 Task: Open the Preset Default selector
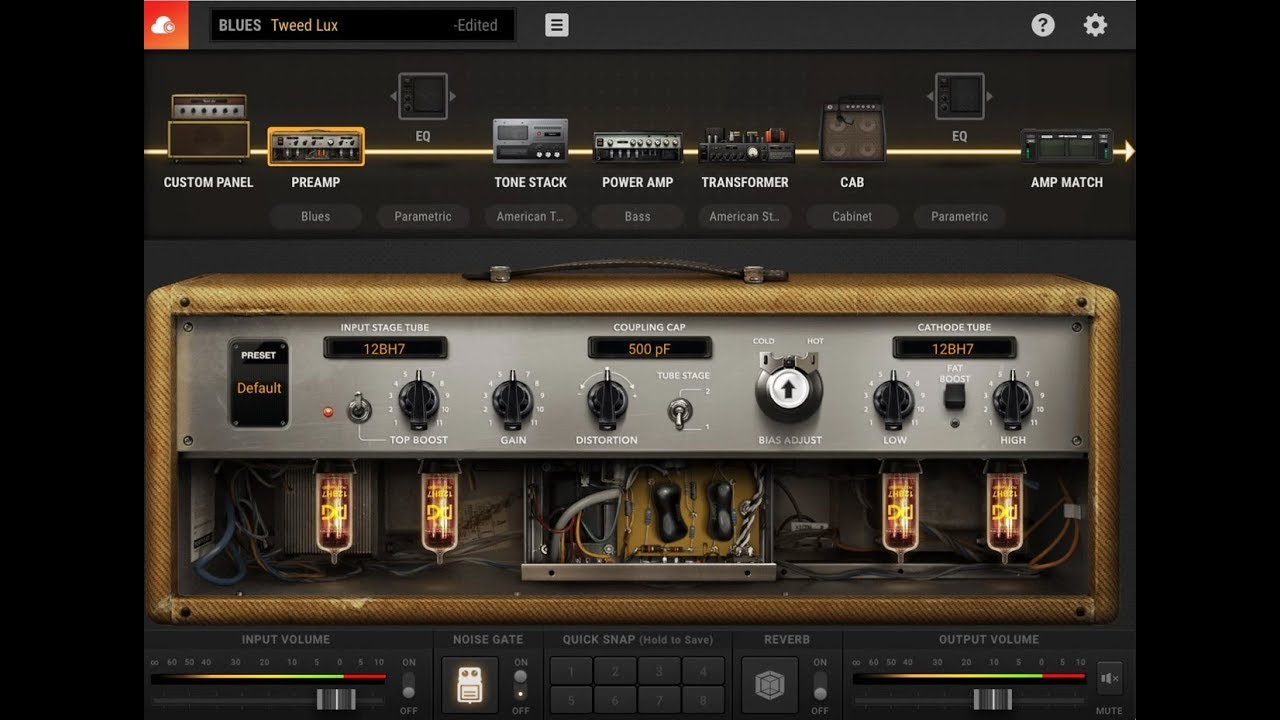coord(259,383)
